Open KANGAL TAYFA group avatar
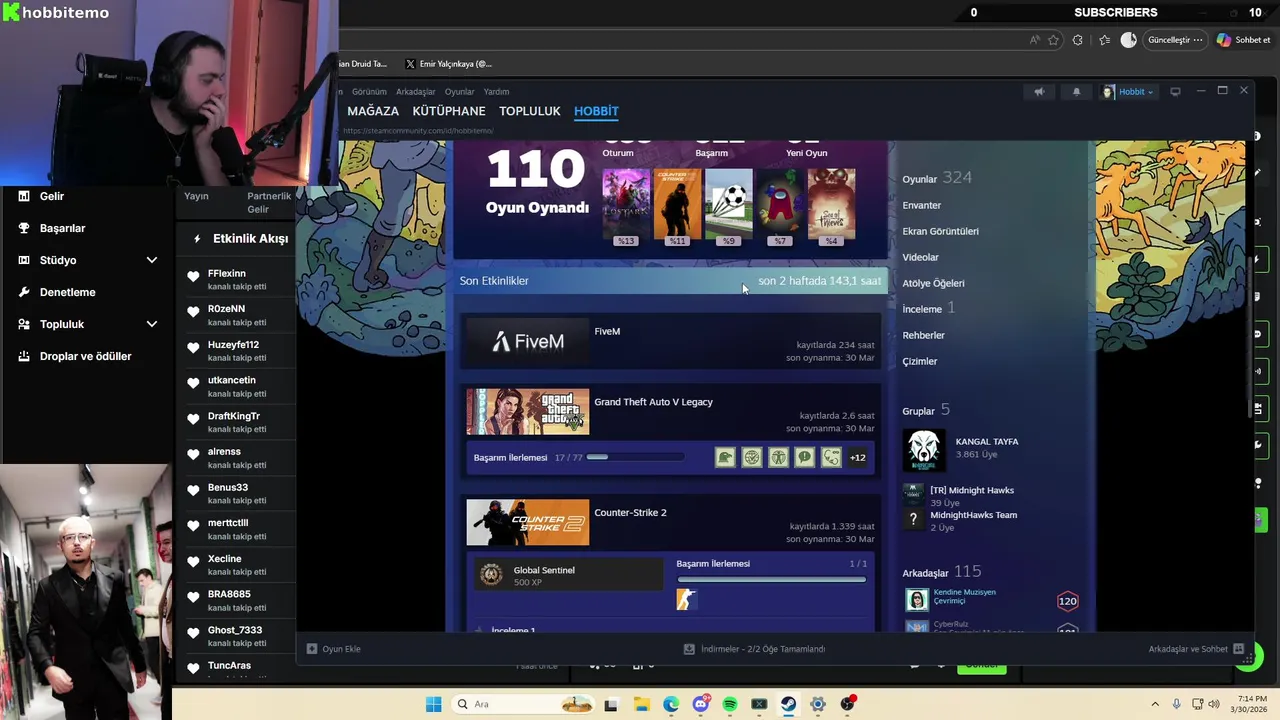Screen dimensions: 1280x720 [924, 450]
